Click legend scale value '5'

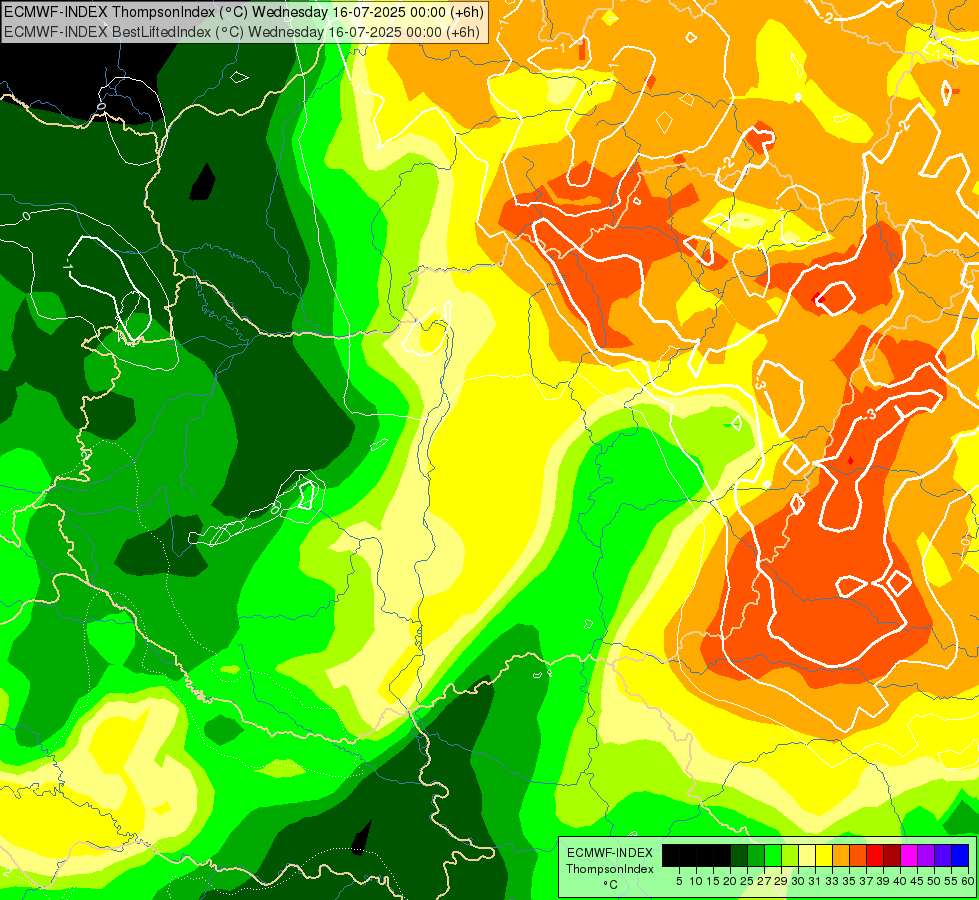[x=679, y=881]
